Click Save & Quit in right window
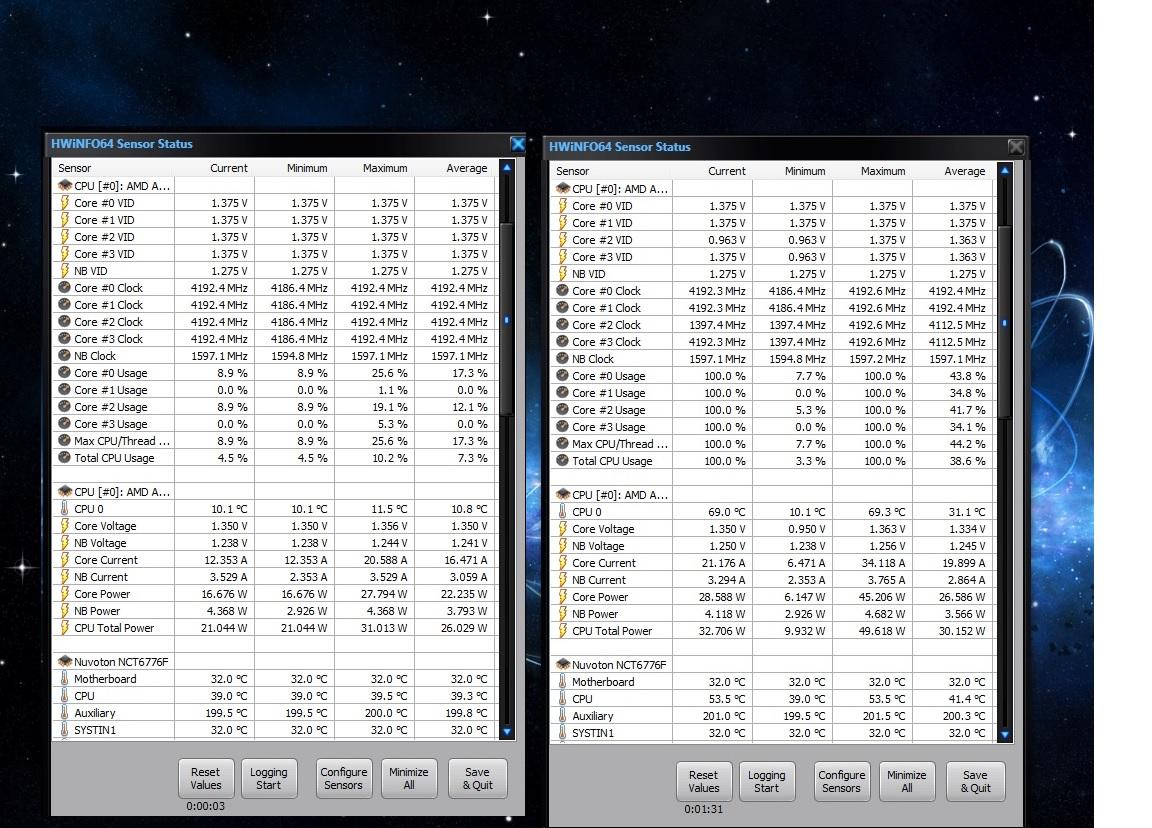1152x828 pixels. pos(976,781)
